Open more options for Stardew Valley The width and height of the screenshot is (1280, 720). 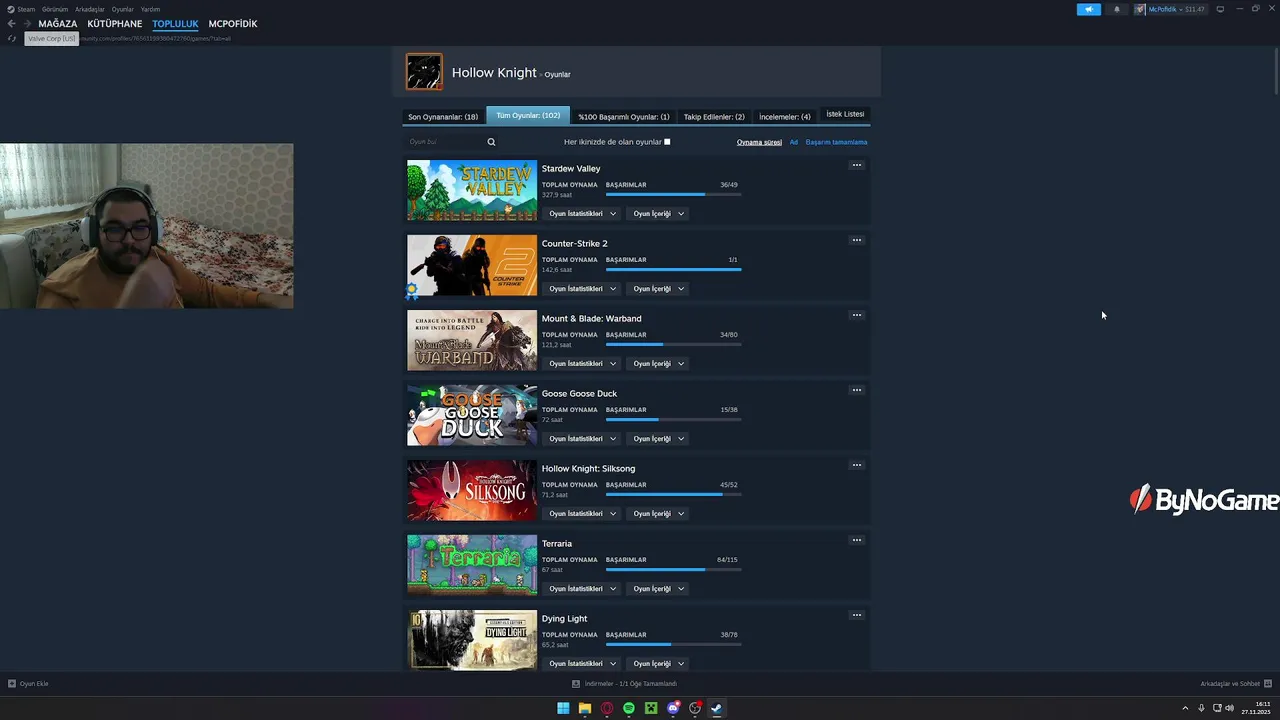pos(856,165)
